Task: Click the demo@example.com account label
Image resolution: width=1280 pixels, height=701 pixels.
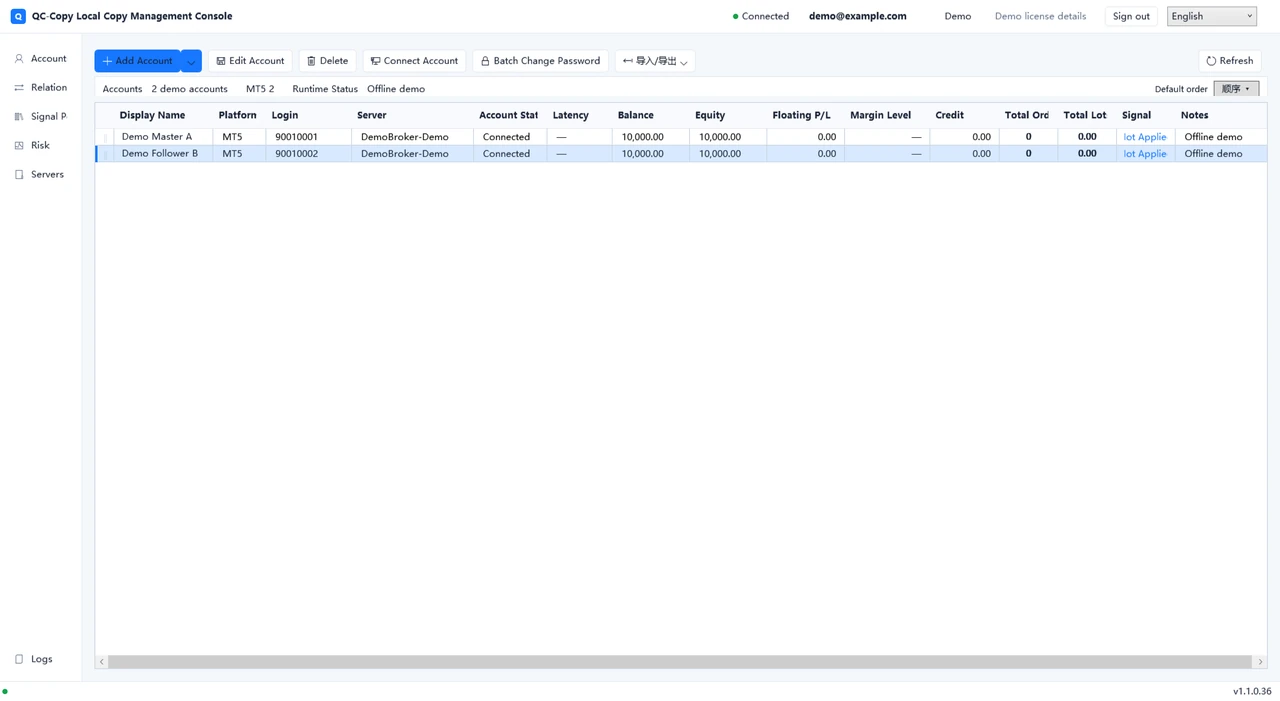Action: click(858, 16)
